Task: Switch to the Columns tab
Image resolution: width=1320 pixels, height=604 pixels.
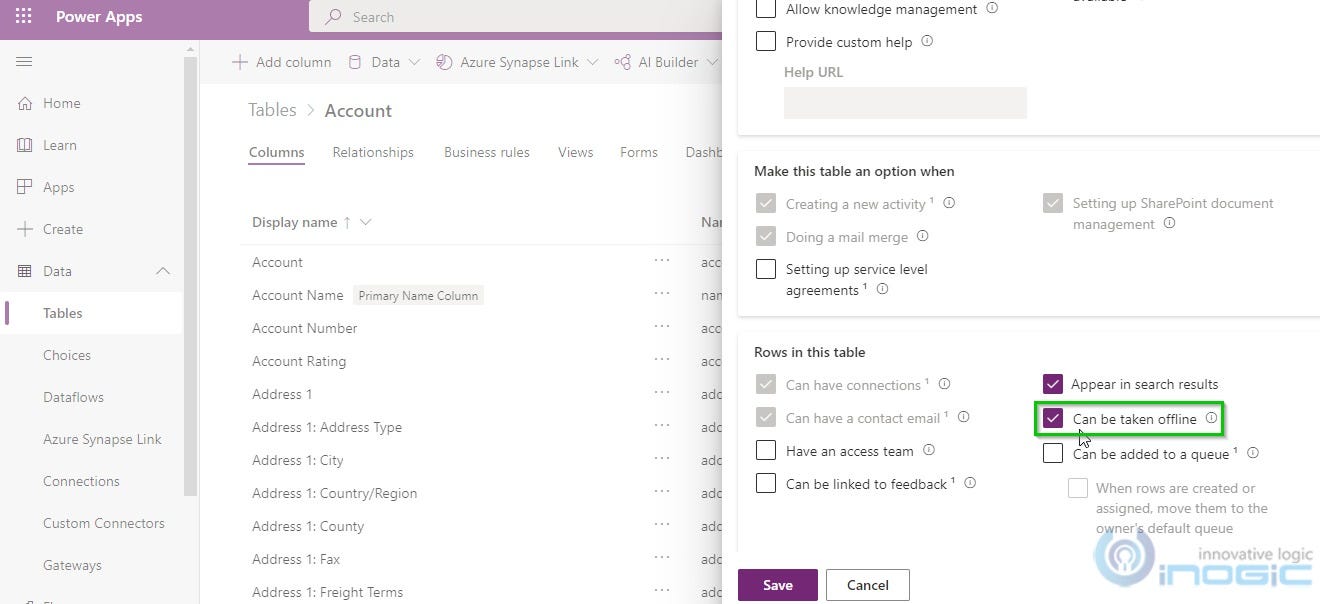Action: (276, 152)
